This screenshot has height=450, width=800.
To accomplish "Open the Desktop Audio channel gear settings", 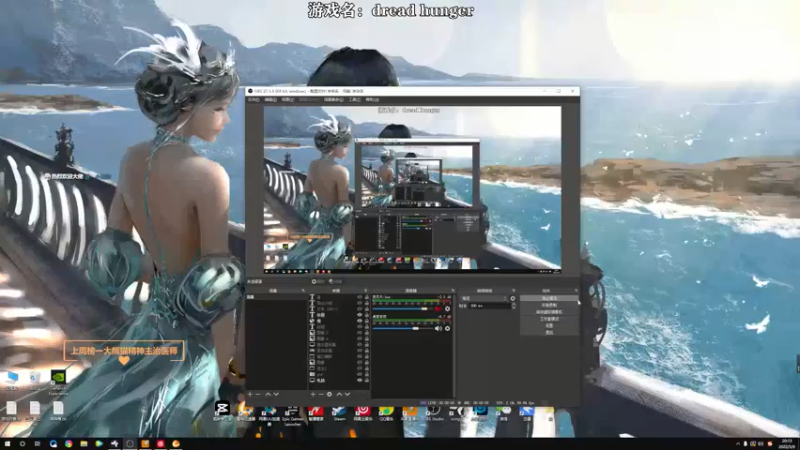I will click(447, 328).
